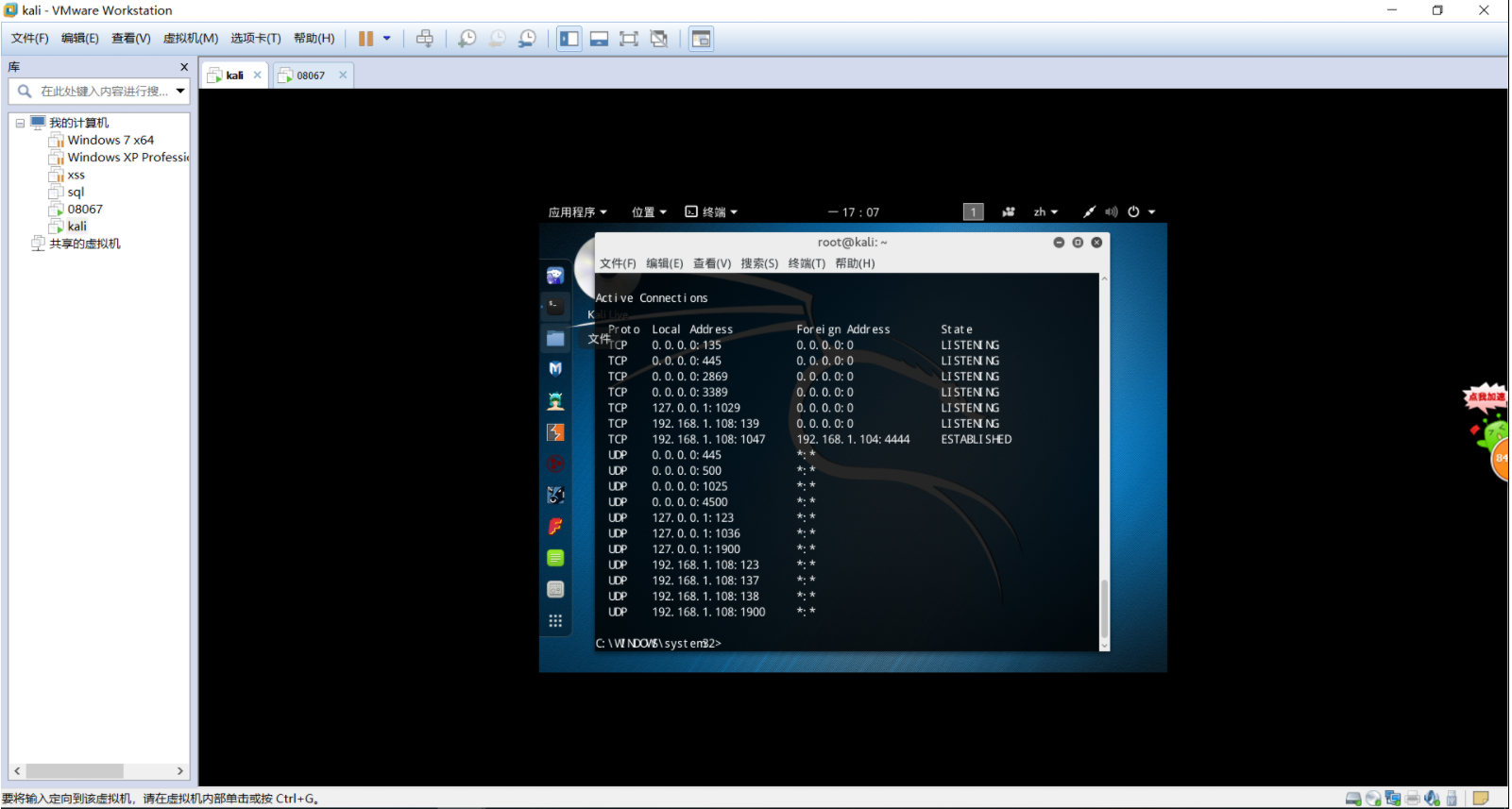Switch to the 08067 VM tab

click(311, 76)
